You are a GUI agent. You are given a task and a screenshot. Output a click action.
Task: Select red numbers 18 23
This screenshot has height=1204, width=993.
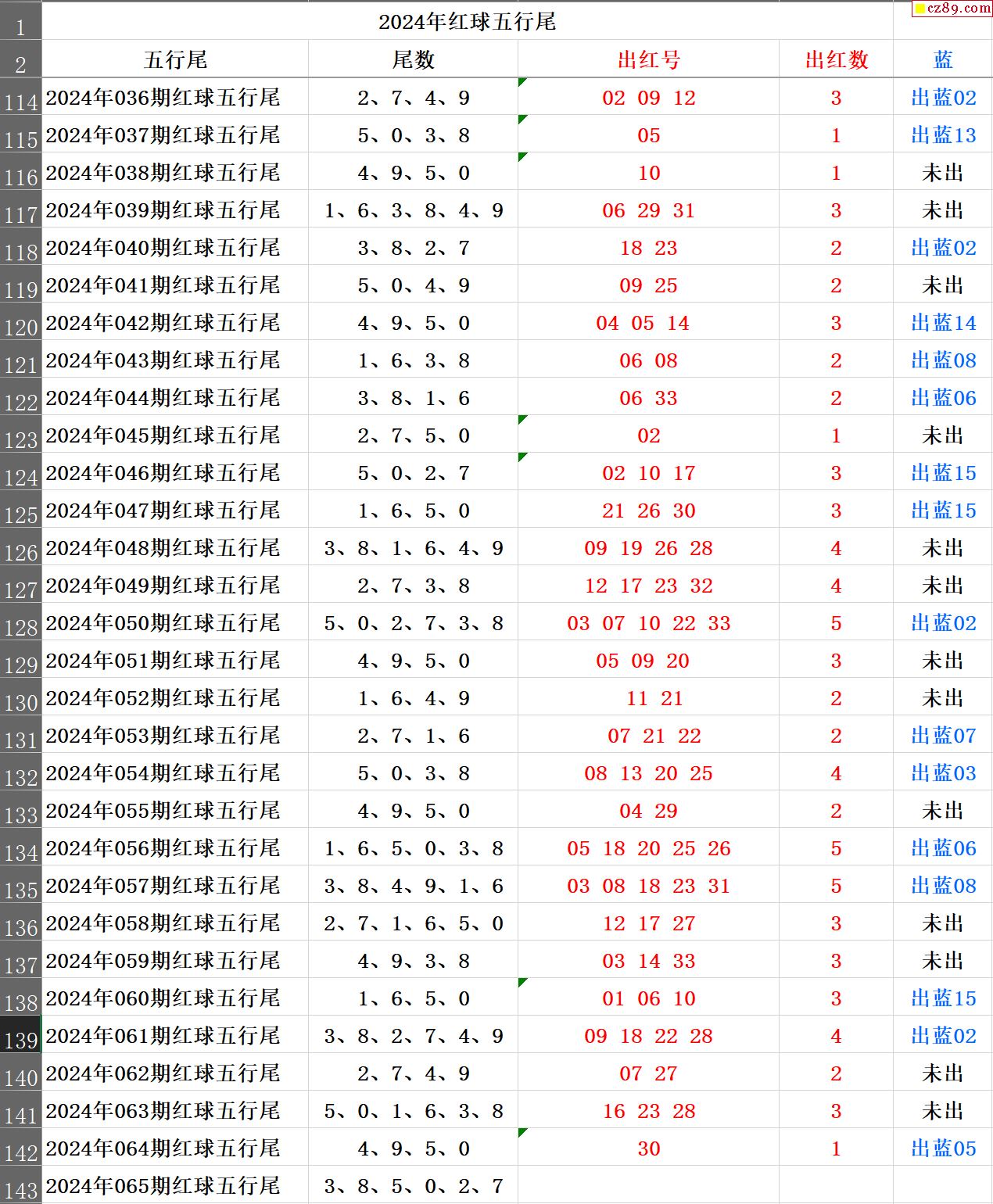(x=648, y=247)
